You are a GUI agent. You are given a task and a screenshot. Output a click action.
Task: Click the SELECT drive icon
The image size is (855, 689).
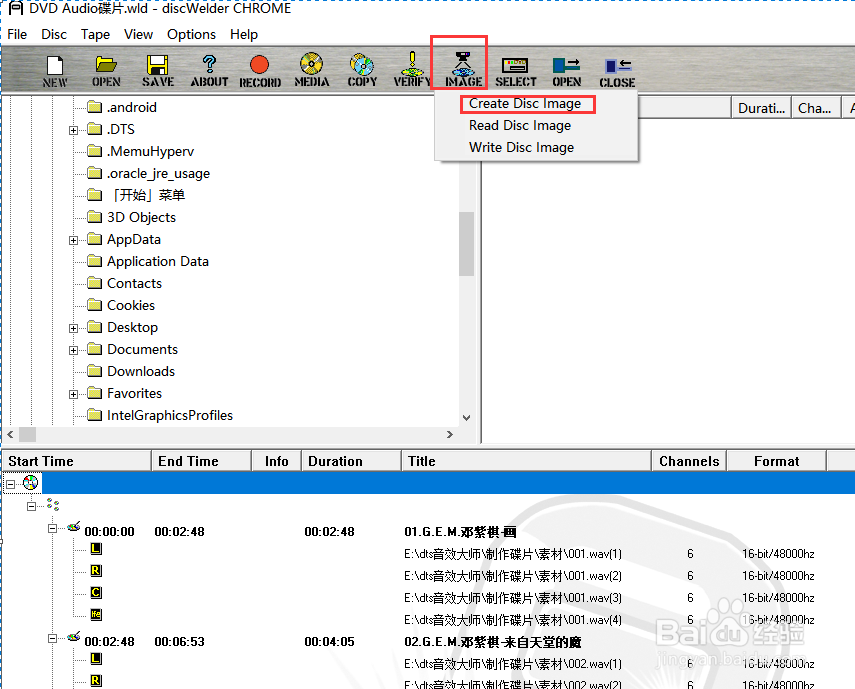click(515, 72)
